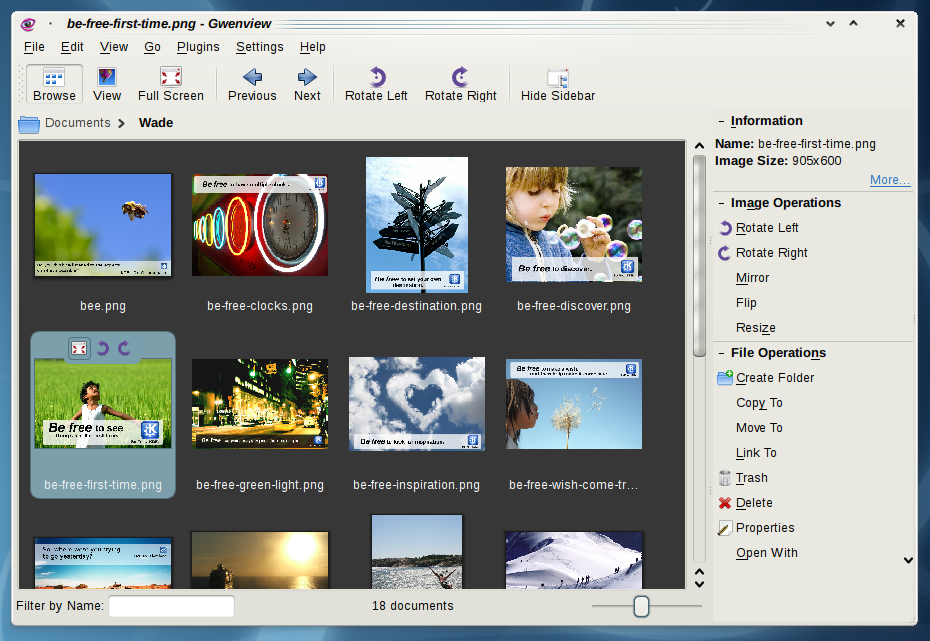Open the Go menu
This screenshot has width=930, height=641.
pos(152,47)
